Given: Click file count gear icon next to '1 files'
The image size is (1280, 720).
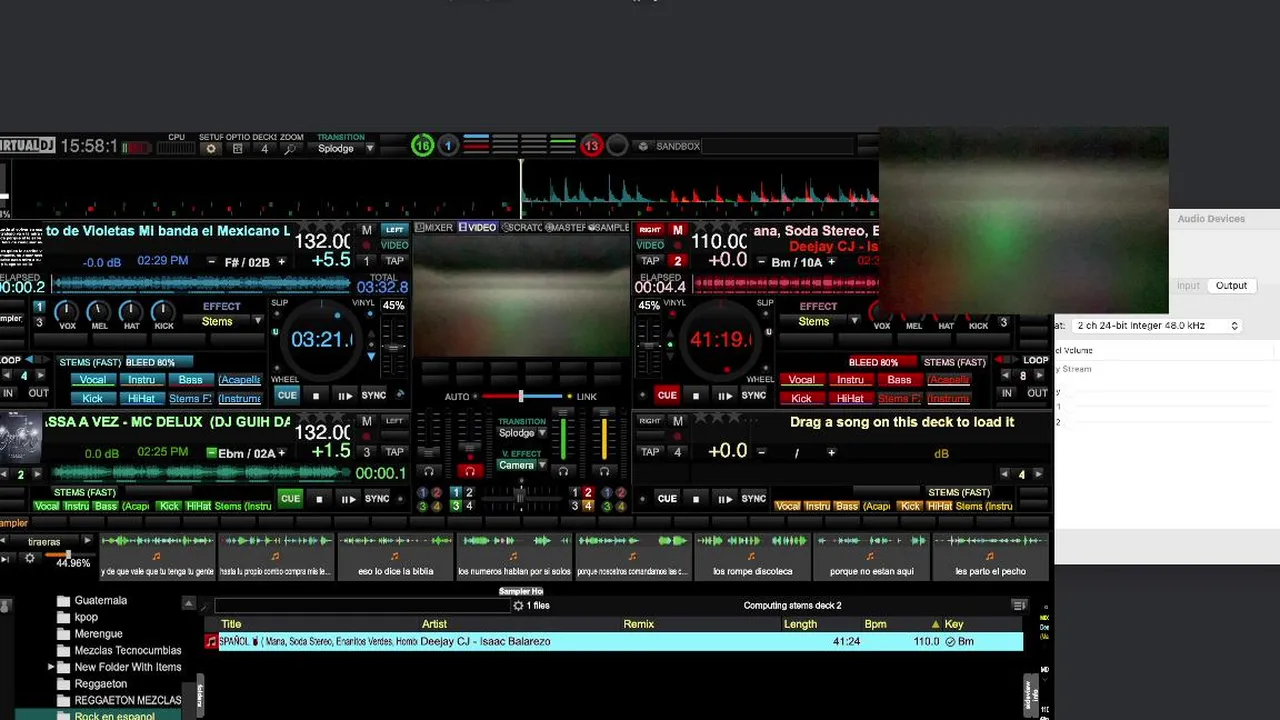Looking at the screenshot, I should click(x=518, y=606).
